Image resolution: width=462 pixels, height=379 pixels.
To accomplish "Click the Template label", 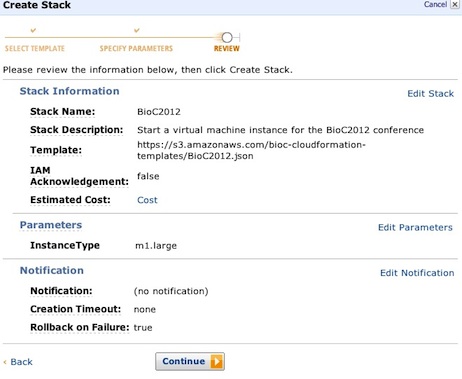I will (x=56, y=150).
